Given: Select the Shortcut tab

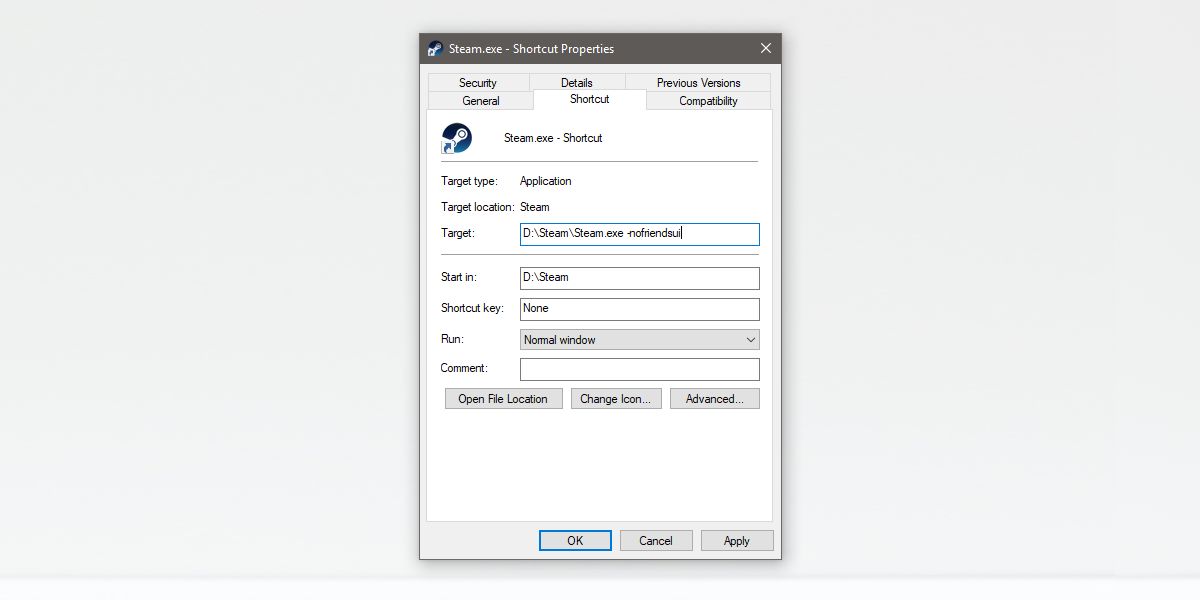Looking at the screenshot, I should click(x=590, y=99).
